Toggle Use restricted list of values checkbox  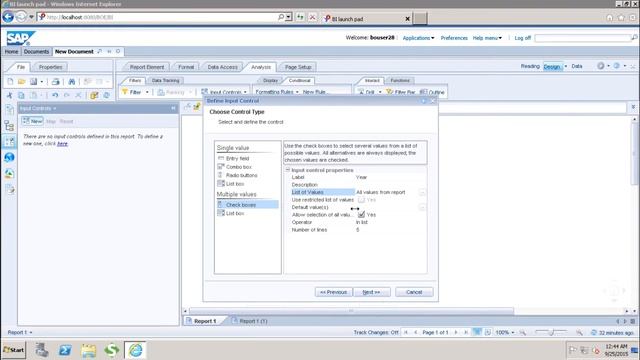(x=361, y=200)
